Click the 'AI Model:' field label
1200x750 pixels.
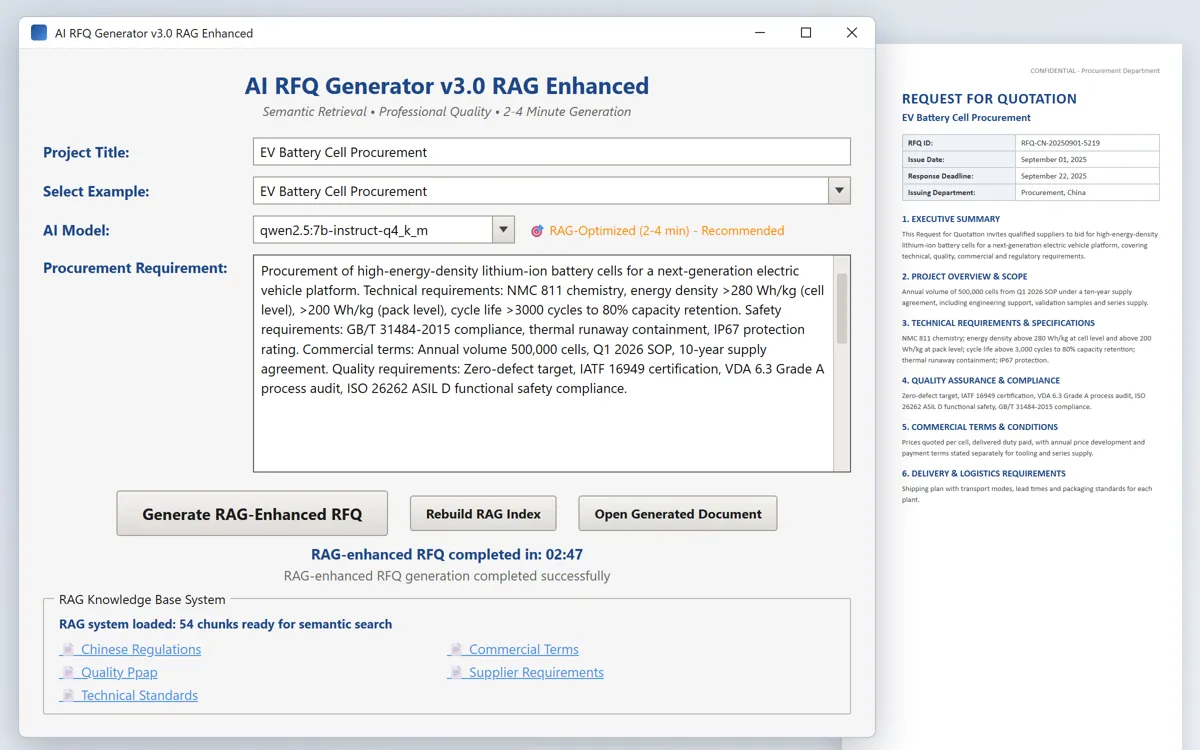tap(76, 230)
